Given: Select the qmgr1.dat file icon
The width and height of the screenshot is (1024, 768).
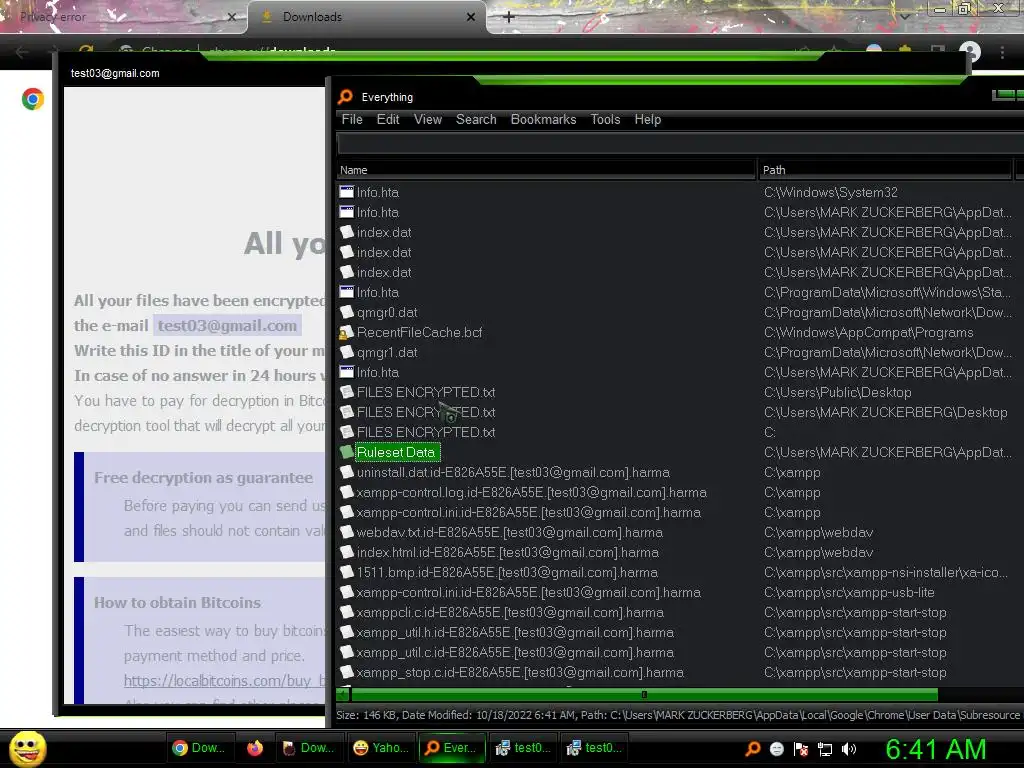Looking at the screenshot, I should tap(347, 352).
